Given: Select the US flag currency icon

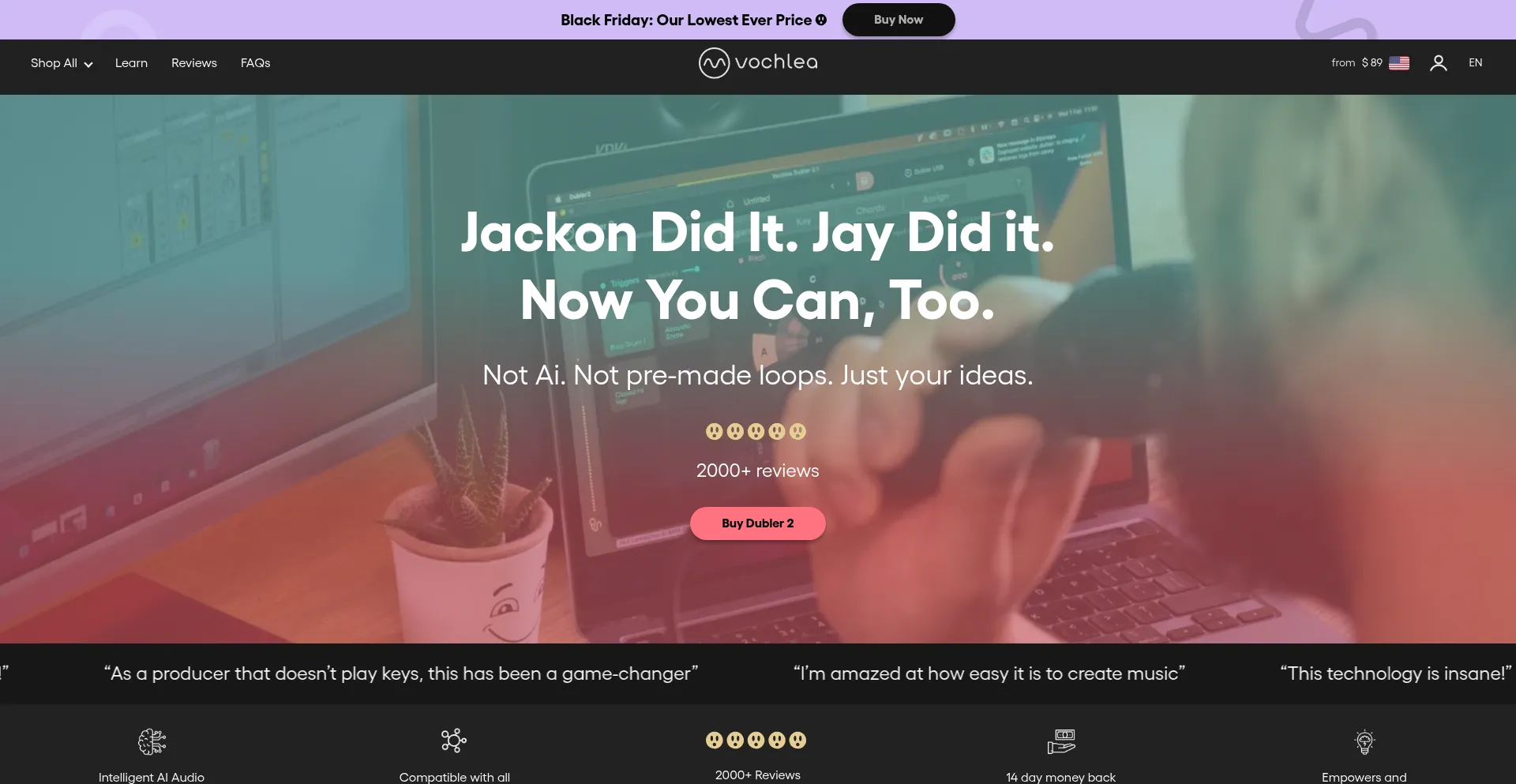Looking at the screenshot, I should pos(1399,62).
